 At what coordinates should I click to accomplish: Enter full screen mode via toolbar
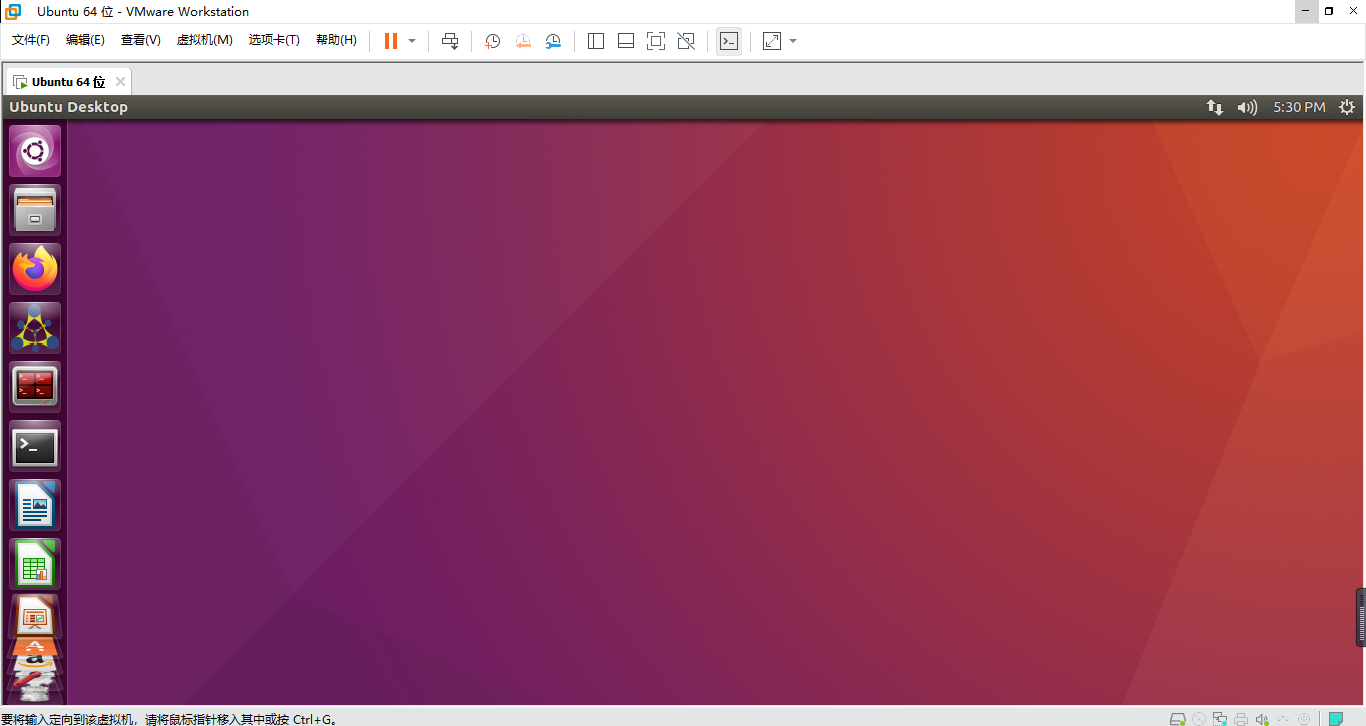tap(656, 41)
